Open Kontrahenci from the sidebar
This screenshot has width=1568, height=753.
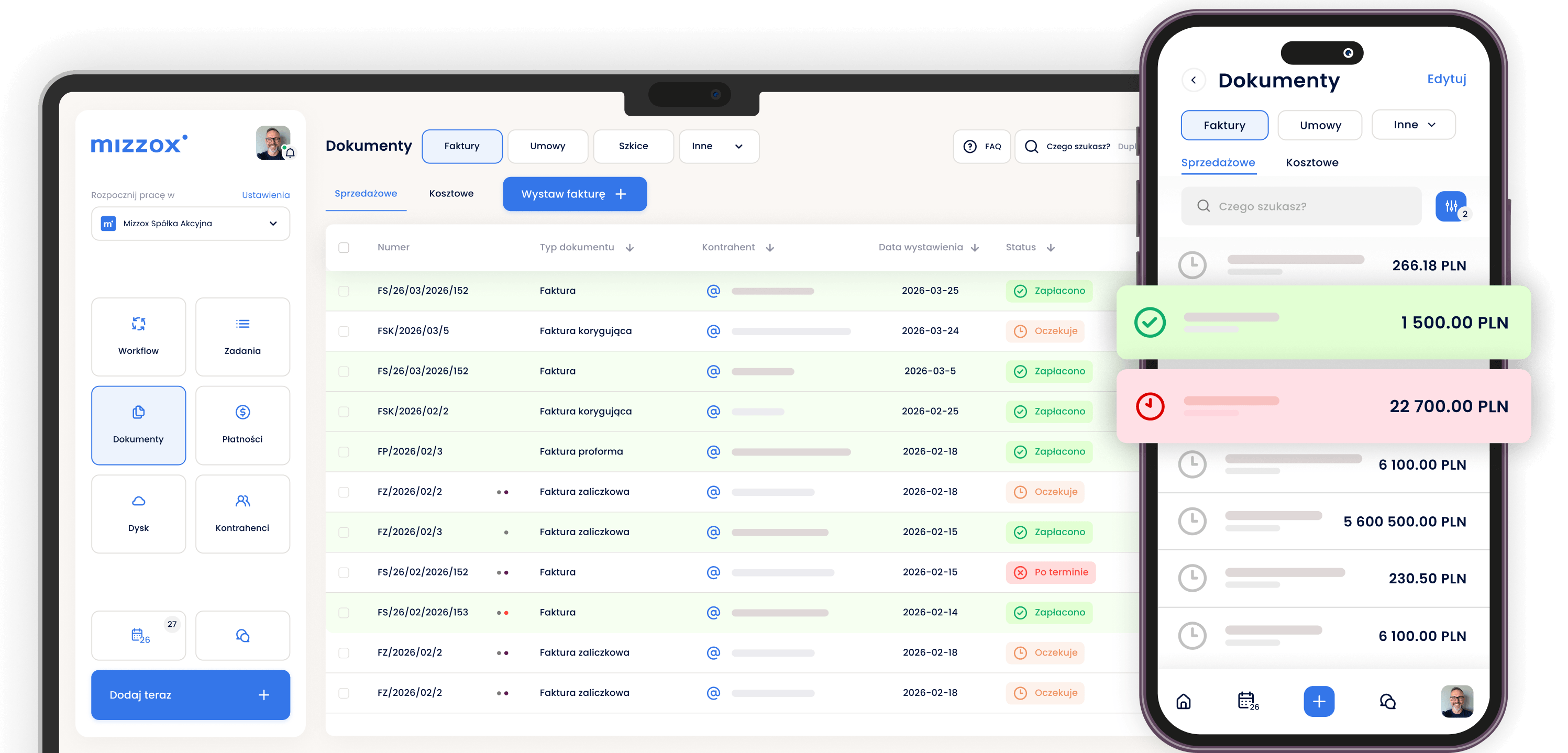coord(242,513)
